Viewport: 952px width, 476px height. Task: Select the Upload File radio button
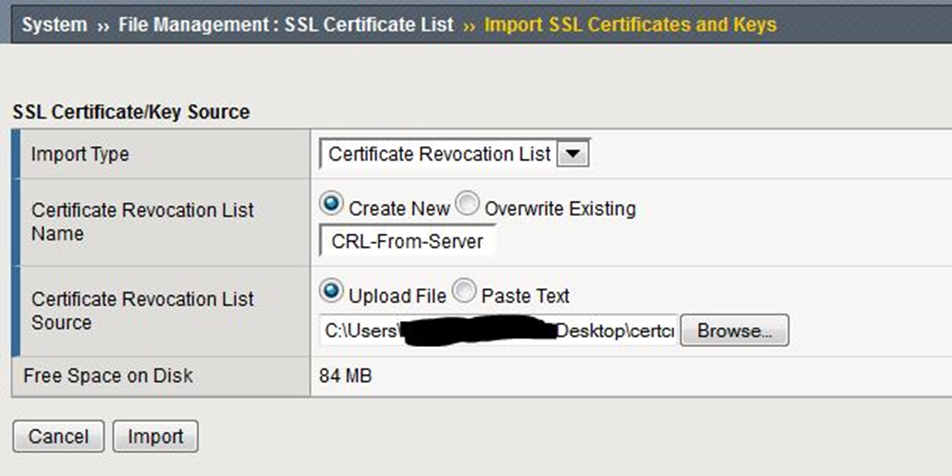coord(331,293)
